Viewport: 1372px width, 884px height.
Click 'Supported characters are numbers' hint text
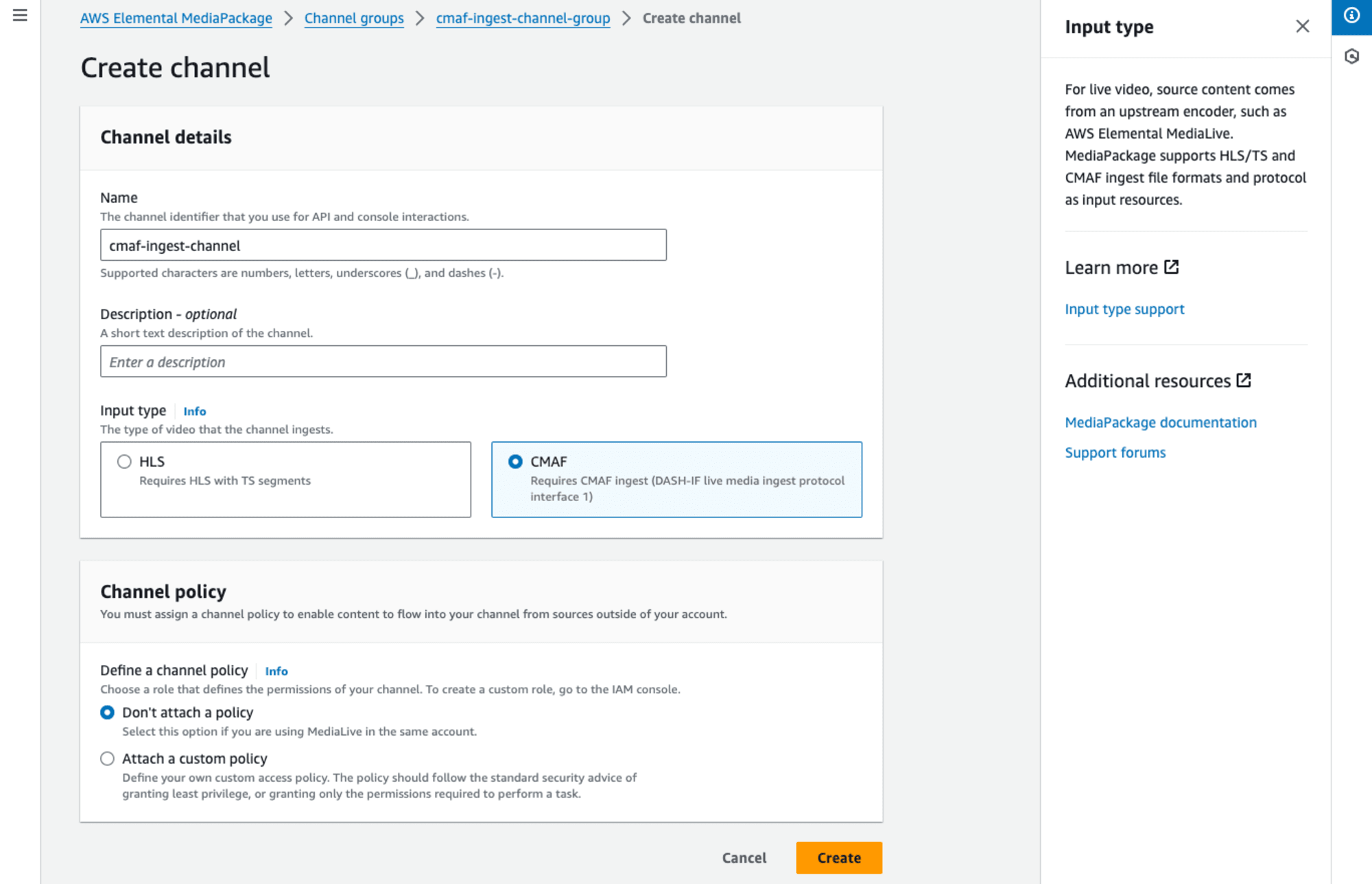(x=302, y=272)
